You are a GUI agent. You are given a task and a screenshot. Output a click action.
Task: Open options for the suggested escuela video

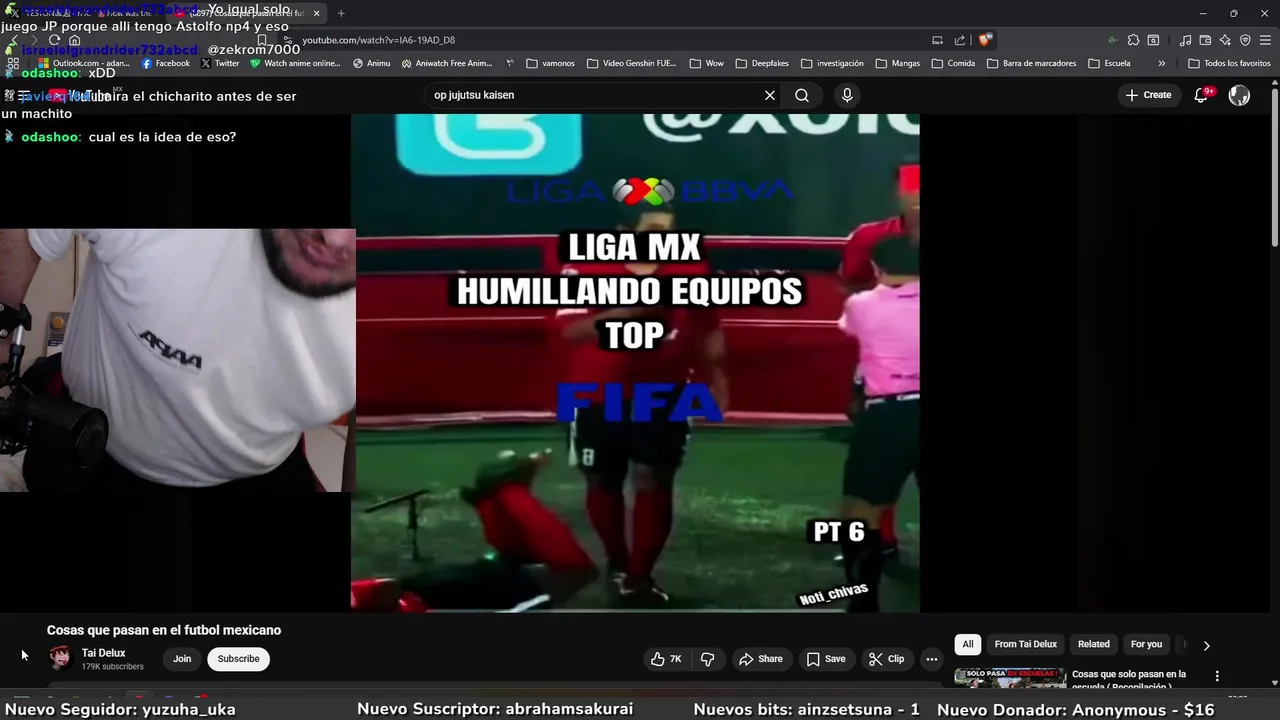[1217, 676]
